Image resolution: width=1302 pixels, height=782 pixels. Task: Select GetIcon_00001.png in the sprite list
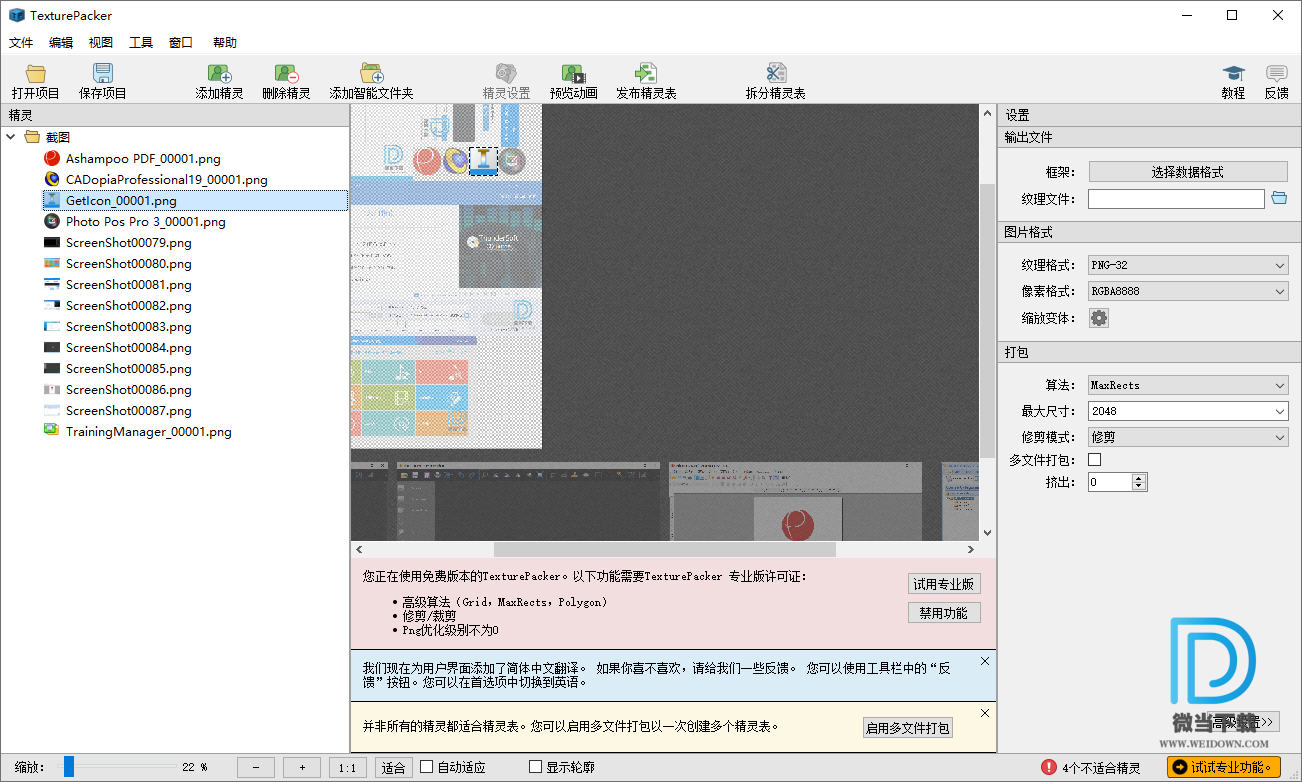195,200
